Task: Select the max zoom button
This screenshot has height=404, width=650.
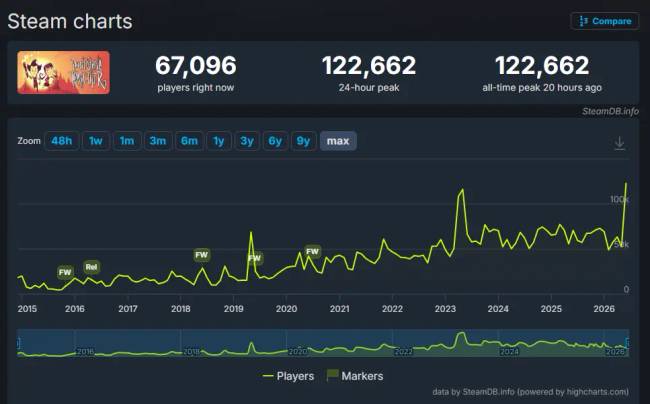Action: coord(338,141)
